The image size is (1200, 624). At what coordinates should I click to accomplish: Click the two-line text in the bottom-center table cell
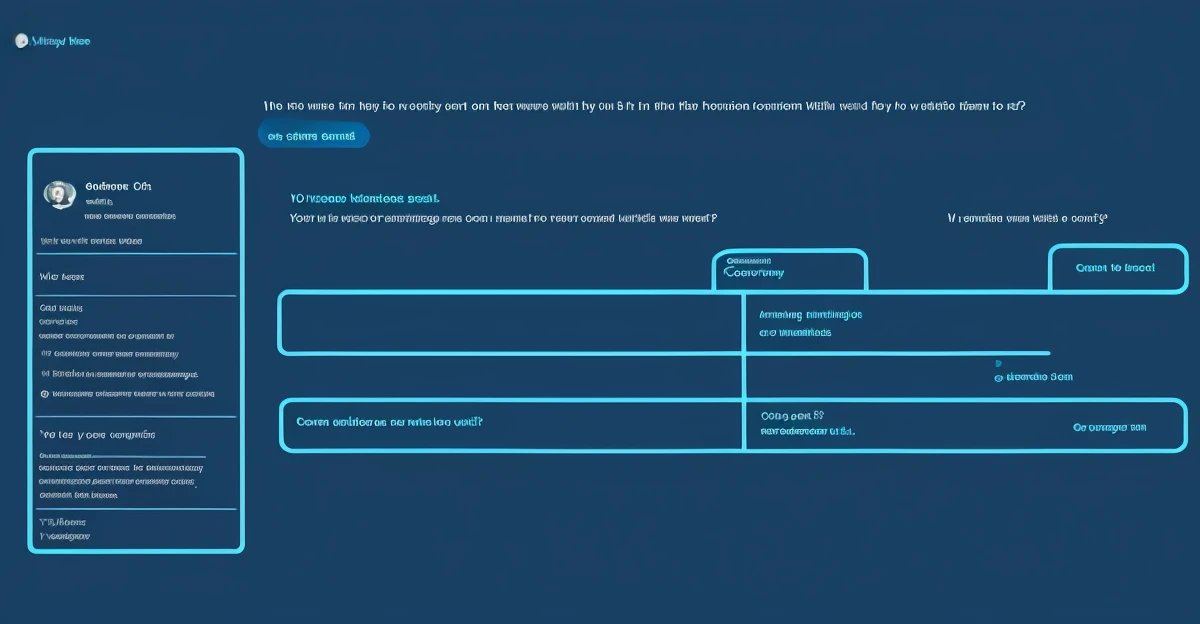(x=807, y=423)
